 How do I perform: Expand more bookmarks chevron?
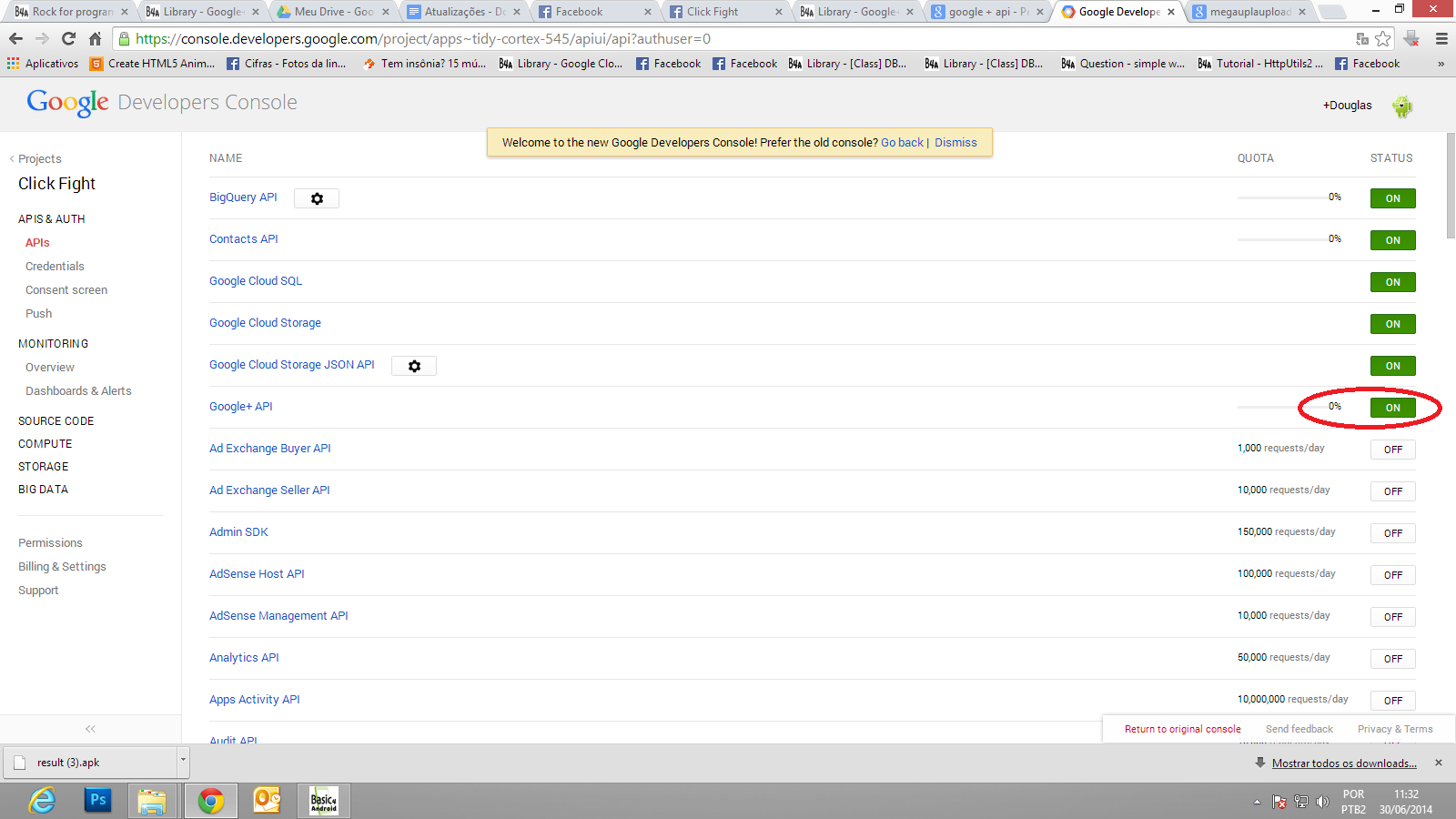pyautogui.click(x=1441, y=64)
